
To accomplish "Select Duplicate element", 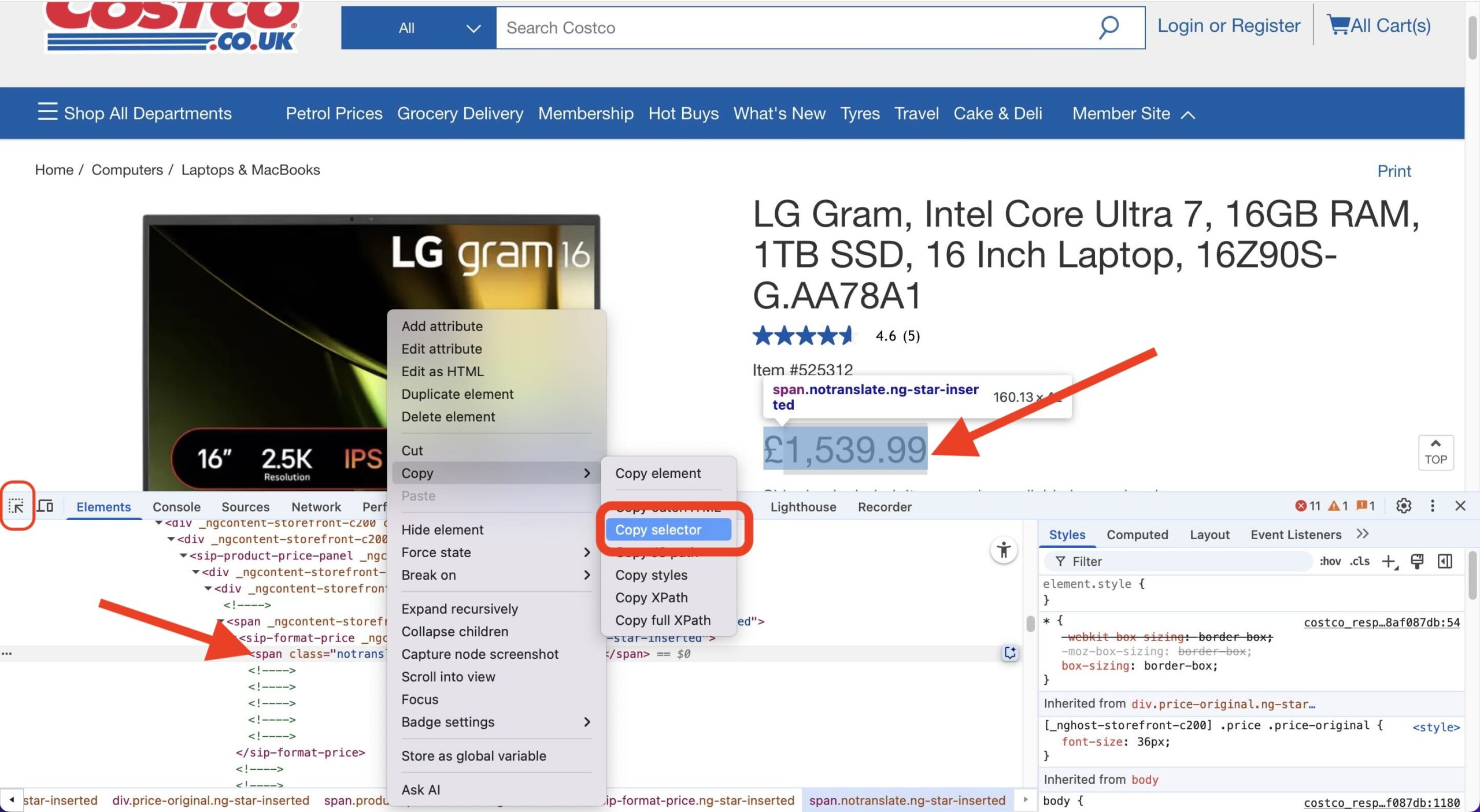I will click(x=496, y=394).
